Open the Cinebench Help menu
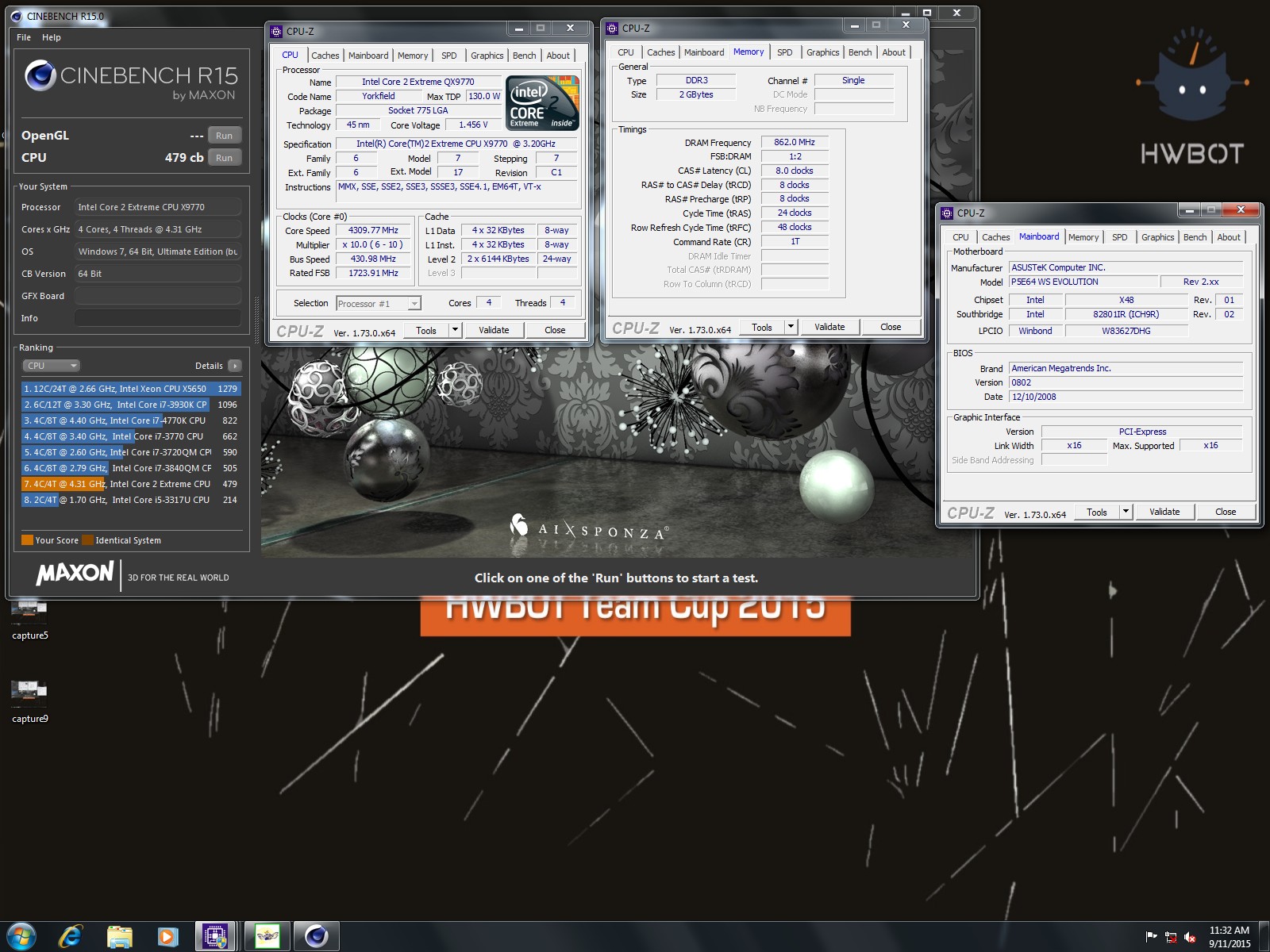Image resolution: width=1270 pixels, height=952 pixels. (52, 37)
